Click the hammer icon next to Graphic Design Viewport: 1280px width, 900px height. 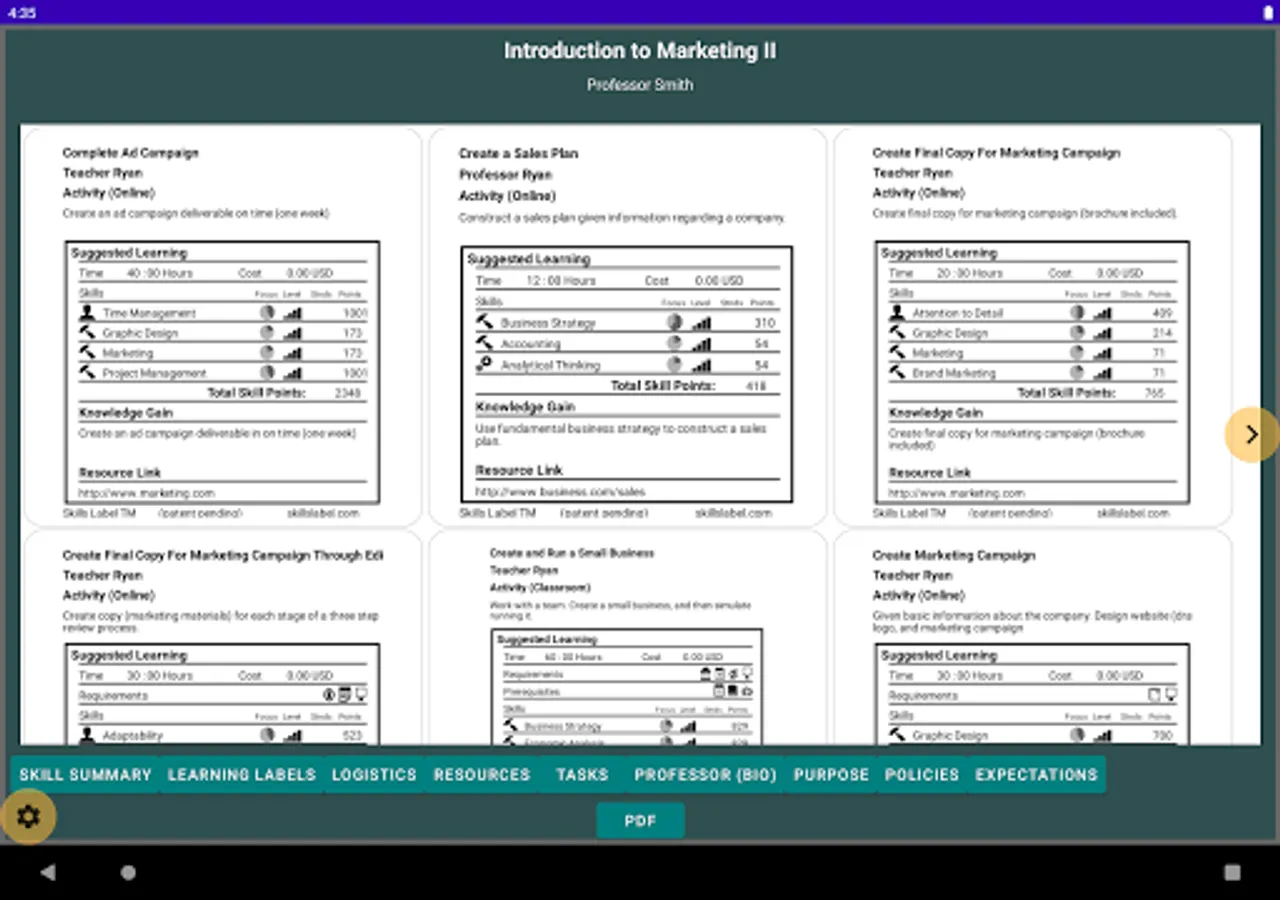88,332
